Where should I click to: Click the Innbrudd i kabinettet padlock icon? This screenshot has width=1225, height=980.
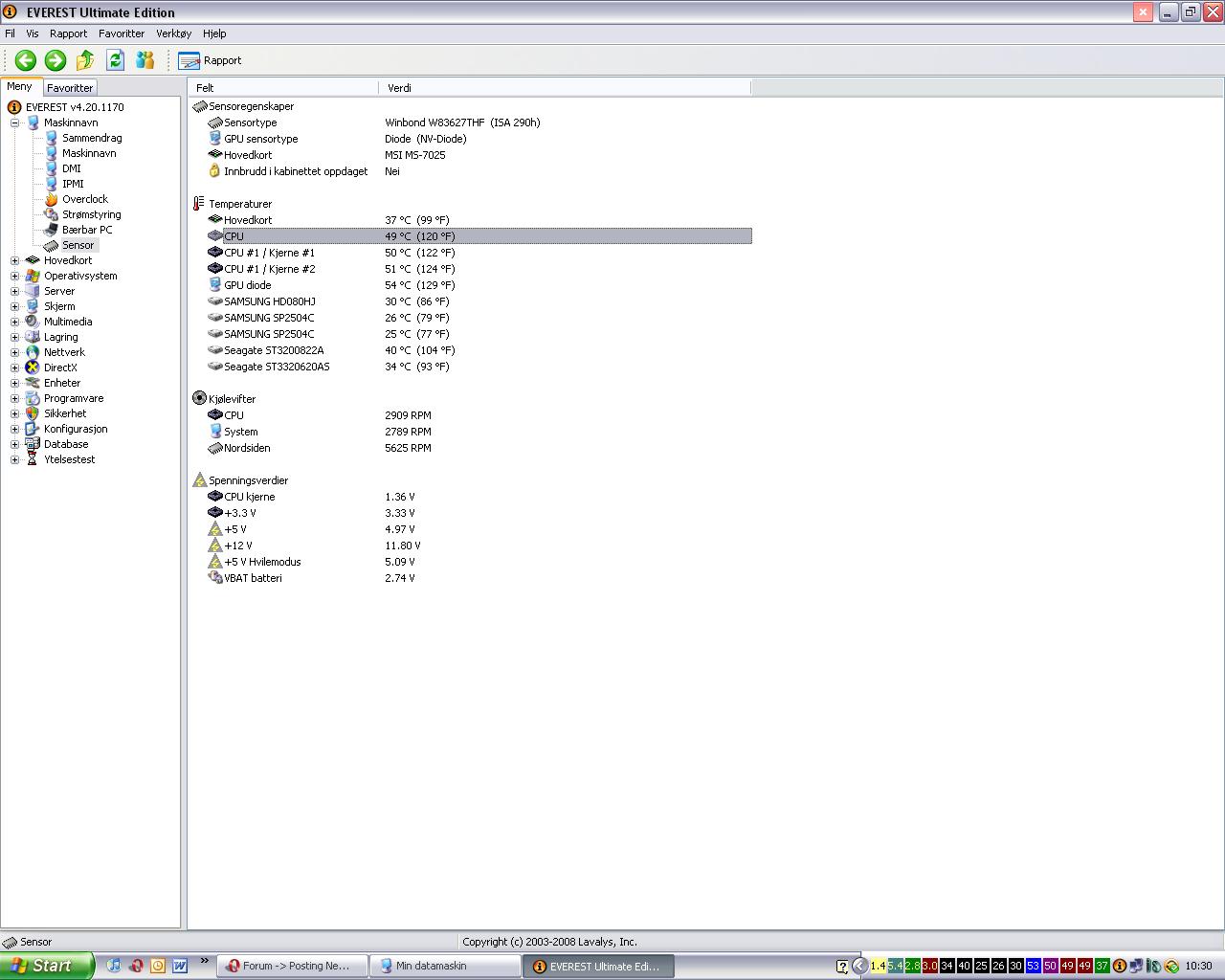point(214,171)
